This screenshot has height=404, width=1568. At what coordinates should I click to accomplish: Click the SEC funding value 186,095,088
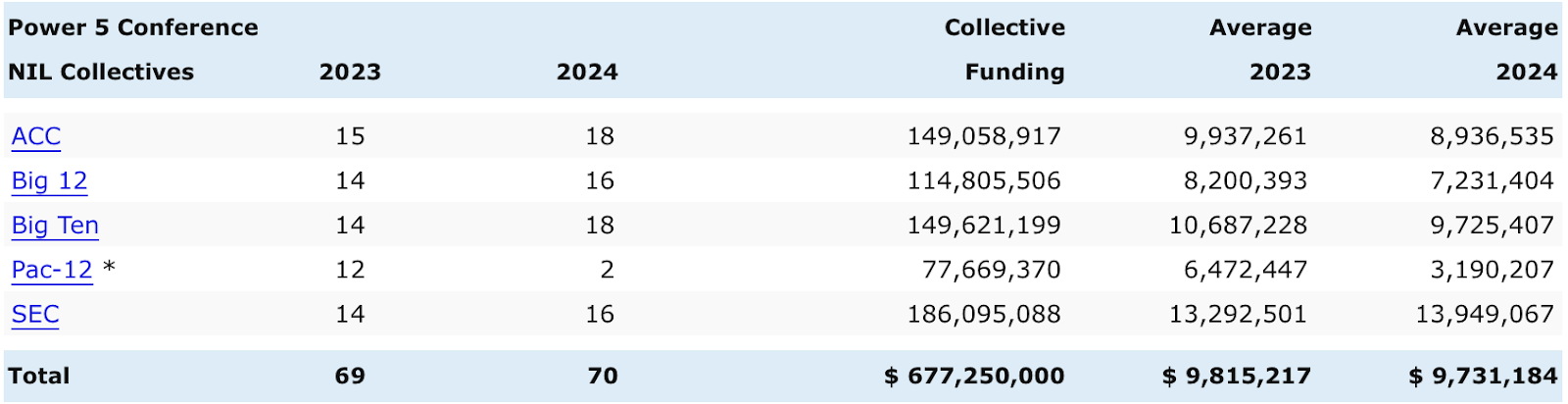click(x=984, y=315)
